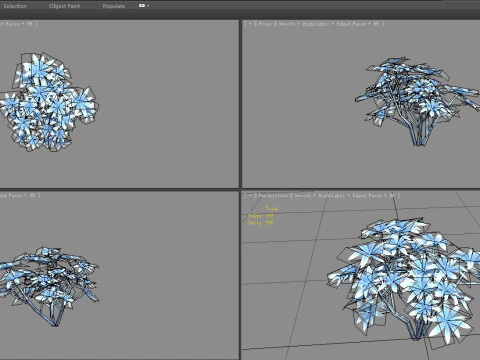Image resolution: width=480 pixels, height=360 pixels.
Task: Click the yellow Polys statistic text
Action: coord(261,216)
